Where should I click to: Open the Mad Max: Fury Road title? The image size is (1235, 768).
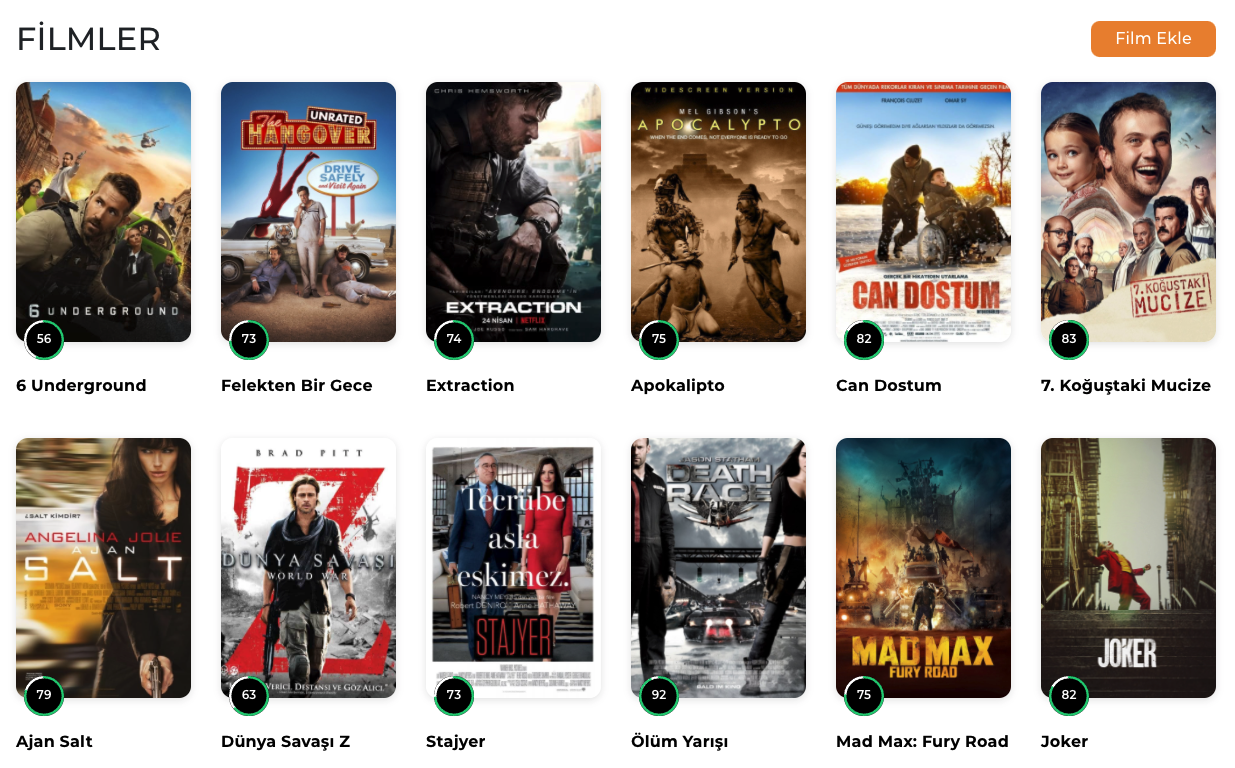tap(922, 742)
